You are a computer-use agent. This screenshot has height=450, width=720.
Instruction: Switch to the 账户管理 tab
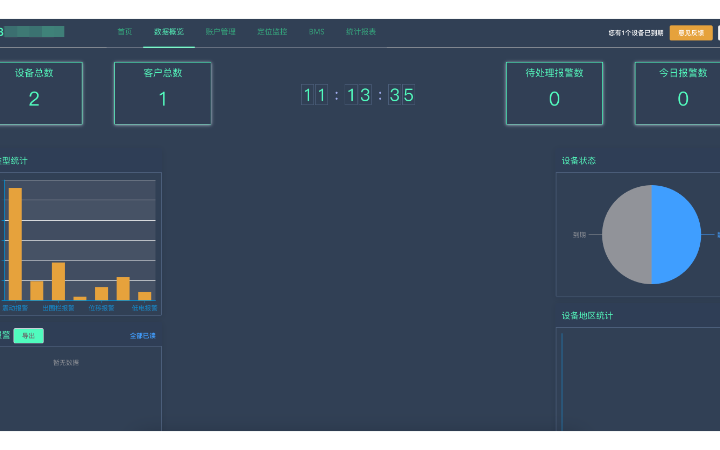pos(220,32)
